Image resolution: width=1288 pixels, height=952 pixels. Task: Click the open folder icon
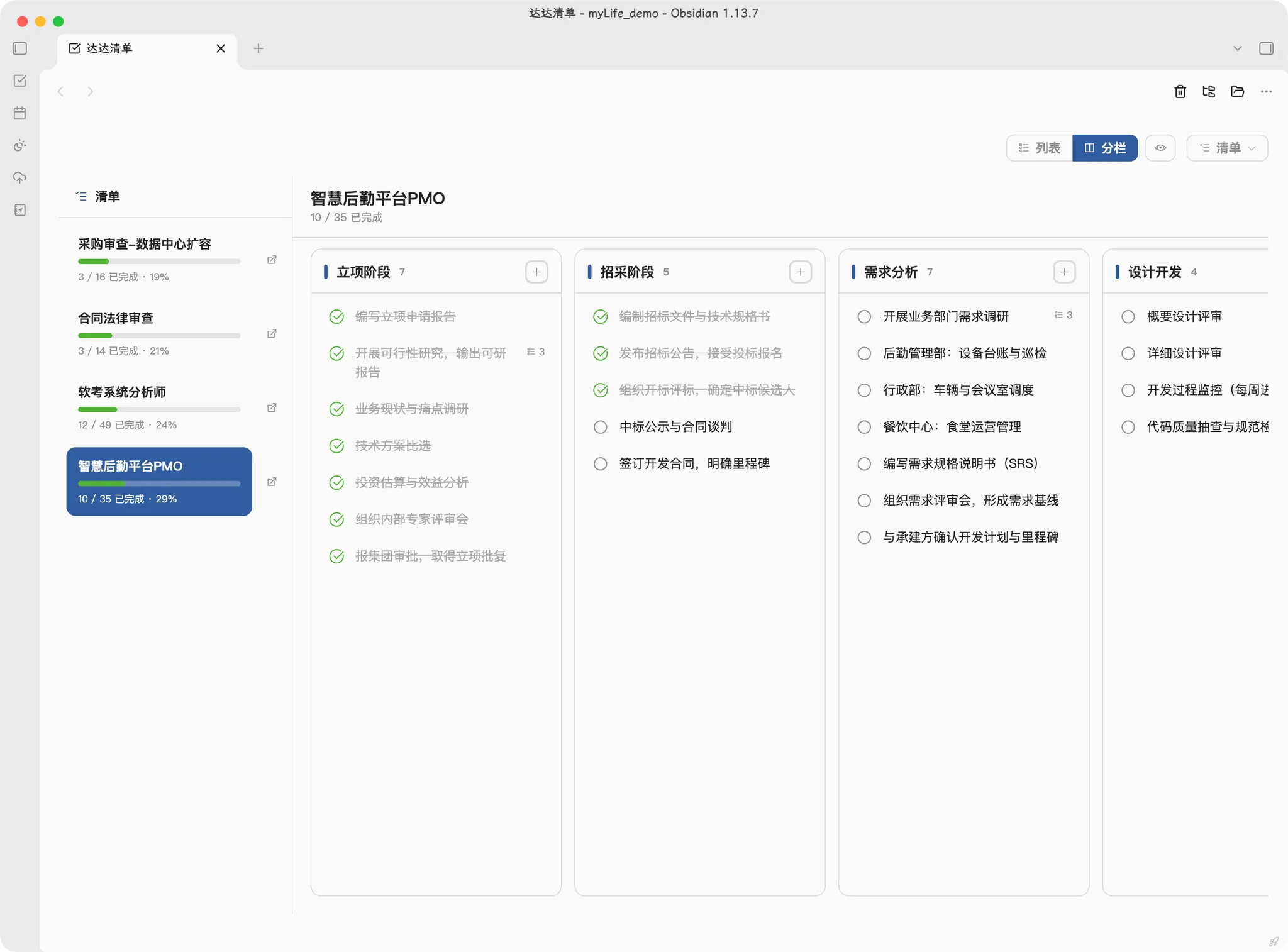pyautogui.click(x=1238, y=92)
